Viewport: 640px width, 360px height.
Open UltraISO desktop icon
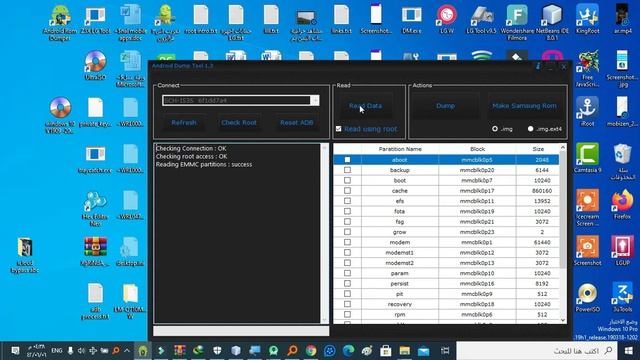tap(95, 65)
